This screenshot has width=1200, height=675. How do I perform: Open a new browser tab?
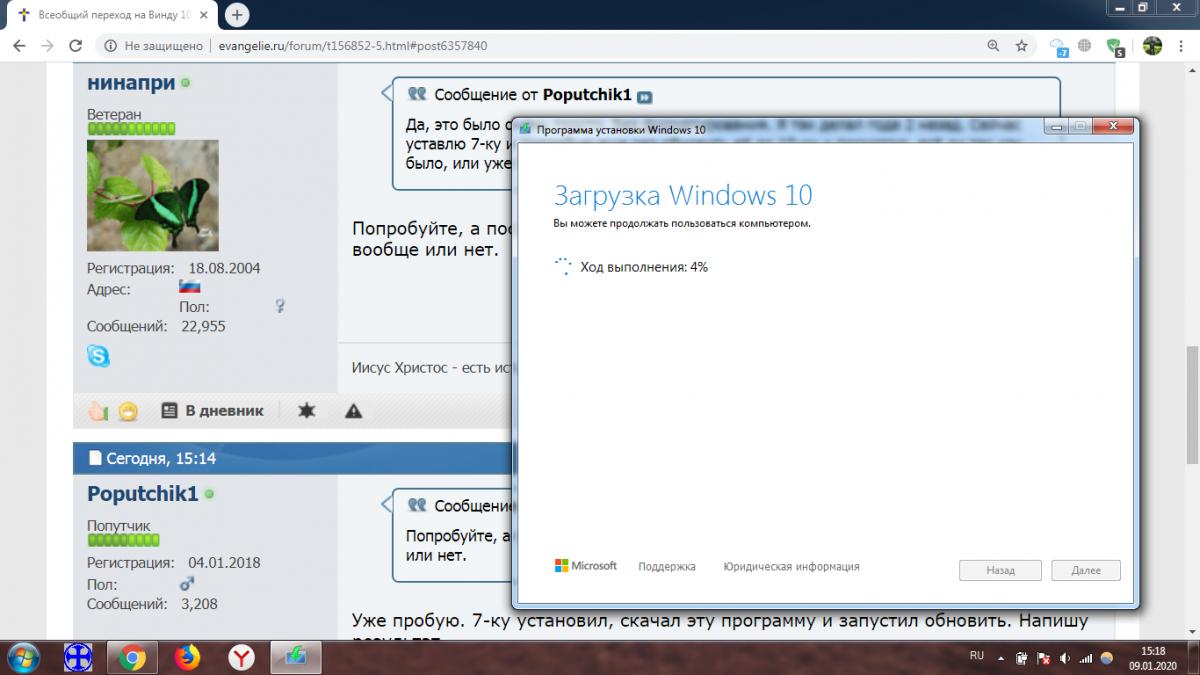coord(237,16)
